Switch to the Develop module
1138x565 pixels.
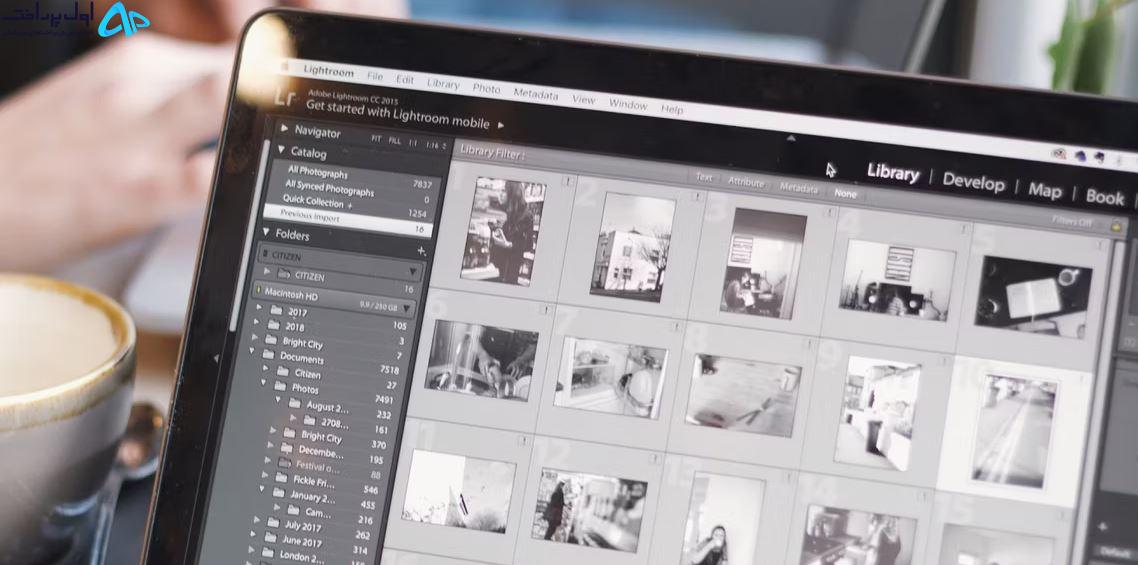(973, 182)
